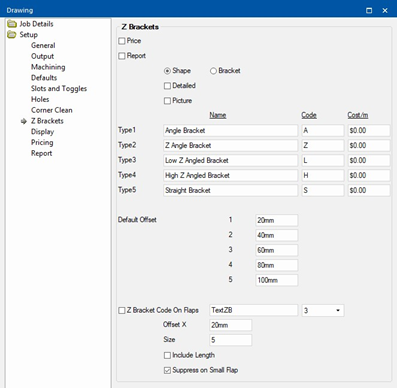Click the Type2 name field Z Angle Bracket
Viewport: 397px width, 388px height.
pyautogui.click(x=230, y=145)
